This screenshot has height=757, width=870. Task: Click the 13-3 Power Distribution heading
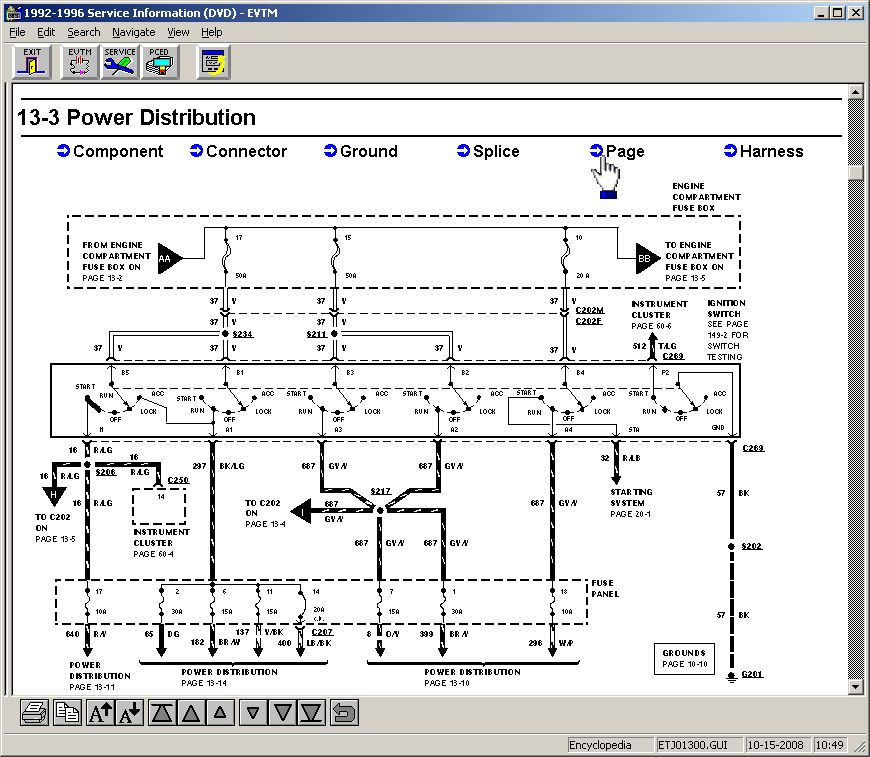click(x=136, y=117)
